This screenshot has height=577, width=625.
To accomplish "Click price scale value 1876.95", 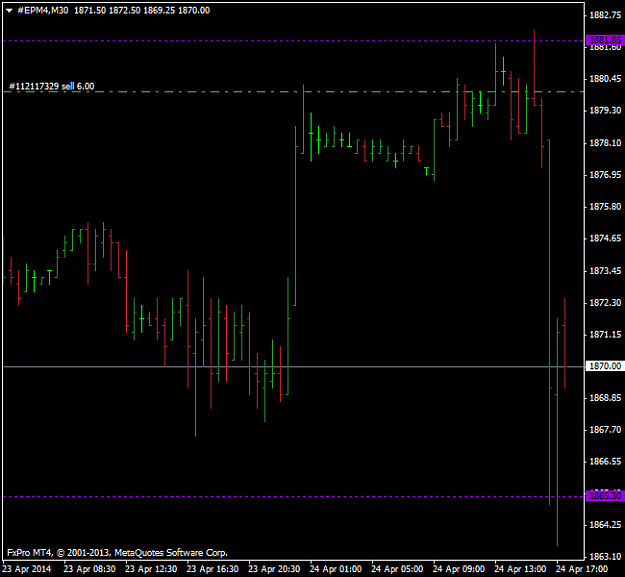I will 605,175.
